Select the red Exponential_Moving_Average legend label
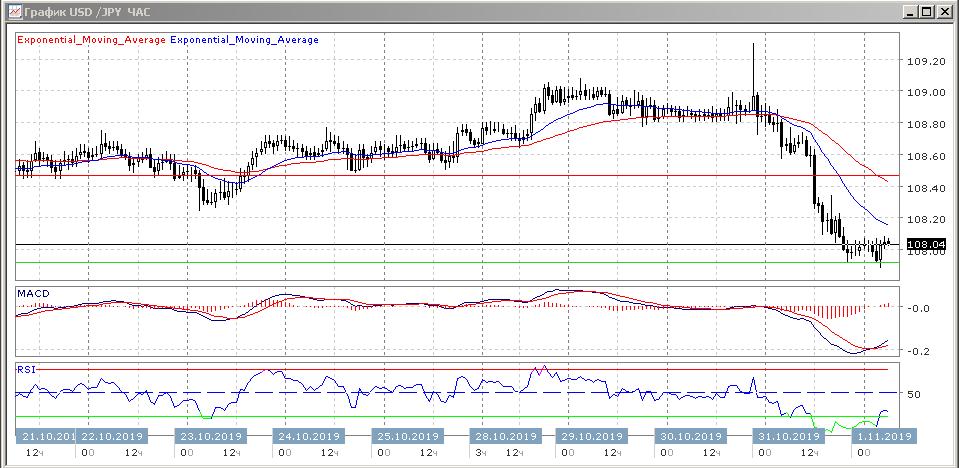 (x=91, y=40)
